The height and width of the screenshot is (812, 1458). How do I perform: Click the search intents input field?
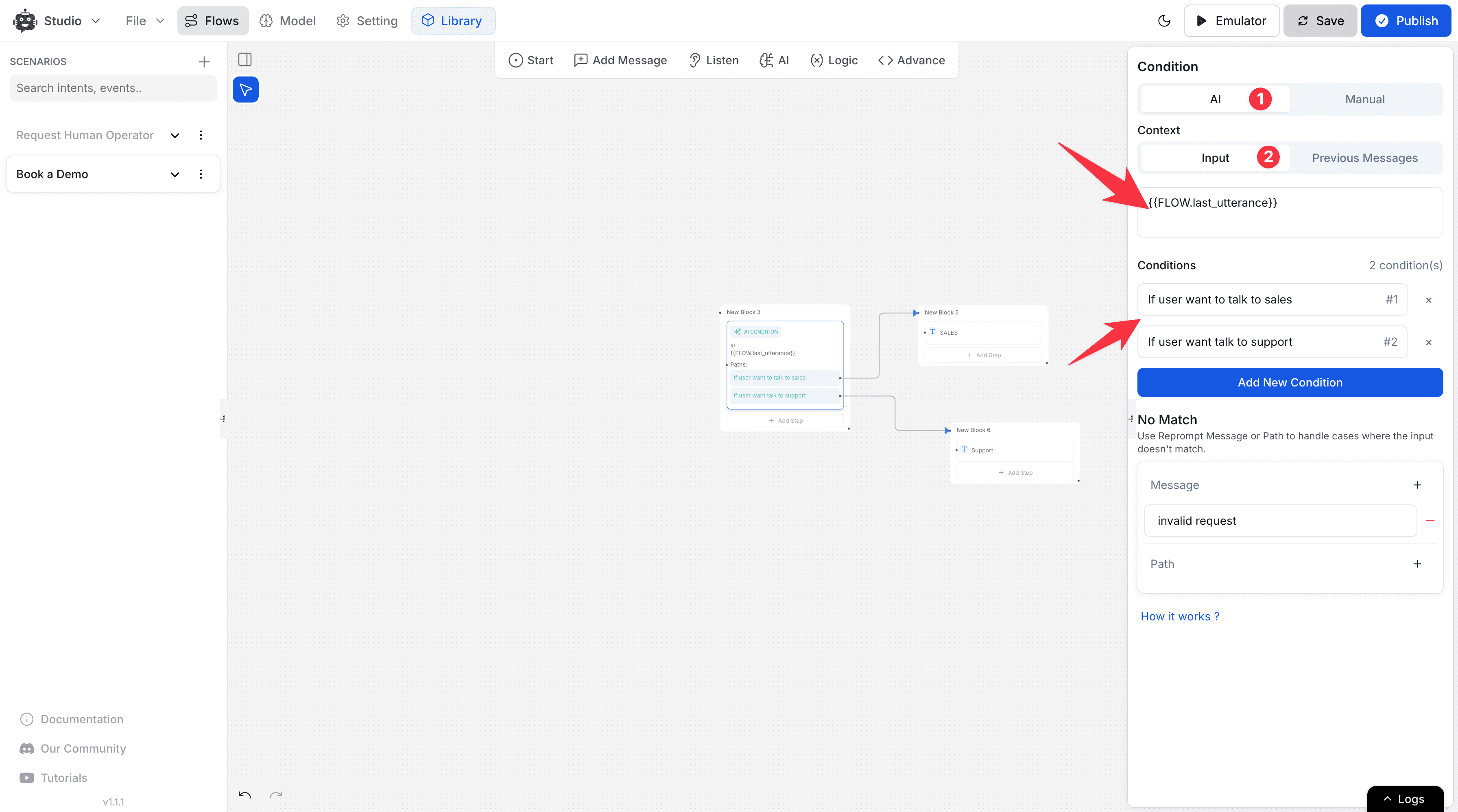coord(113,88)
